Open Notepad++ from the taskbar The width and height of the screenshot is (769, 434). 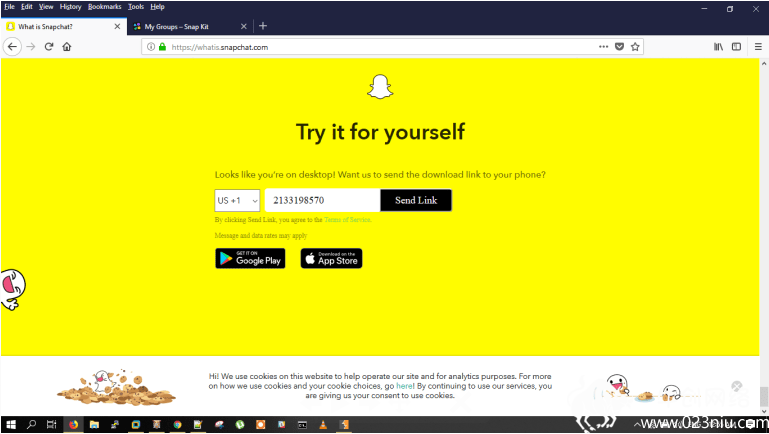(198, 425)
